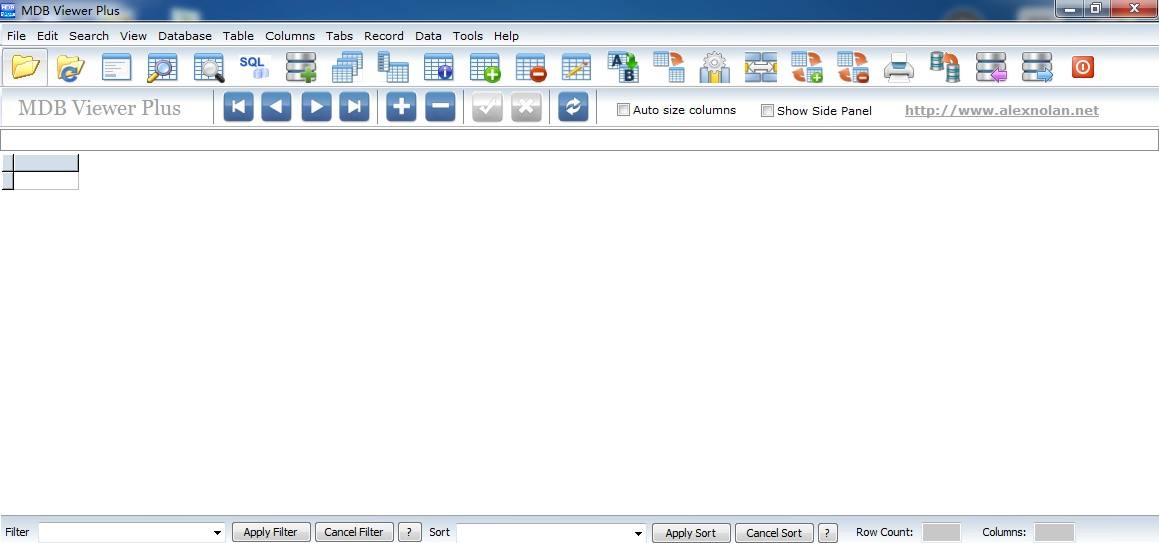The image size is (1159, 543).
Task: Click the Apply Filter button
Action: [271, 532]
